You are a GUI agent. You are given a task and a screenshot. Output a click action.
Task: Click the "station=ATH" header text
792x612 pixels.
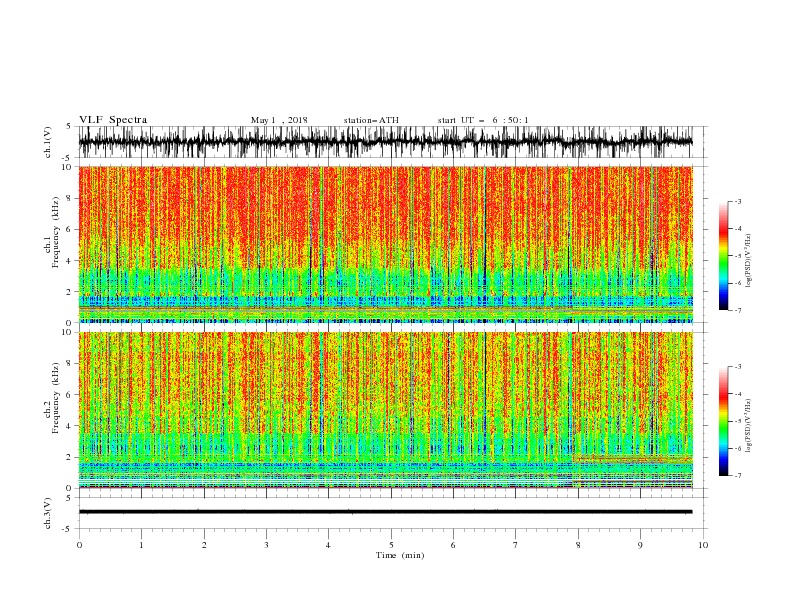[371, 120]
